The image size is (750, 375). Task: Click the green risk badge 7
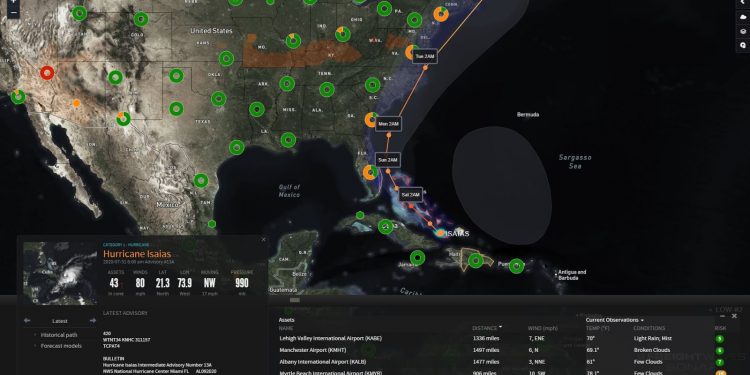719,362
